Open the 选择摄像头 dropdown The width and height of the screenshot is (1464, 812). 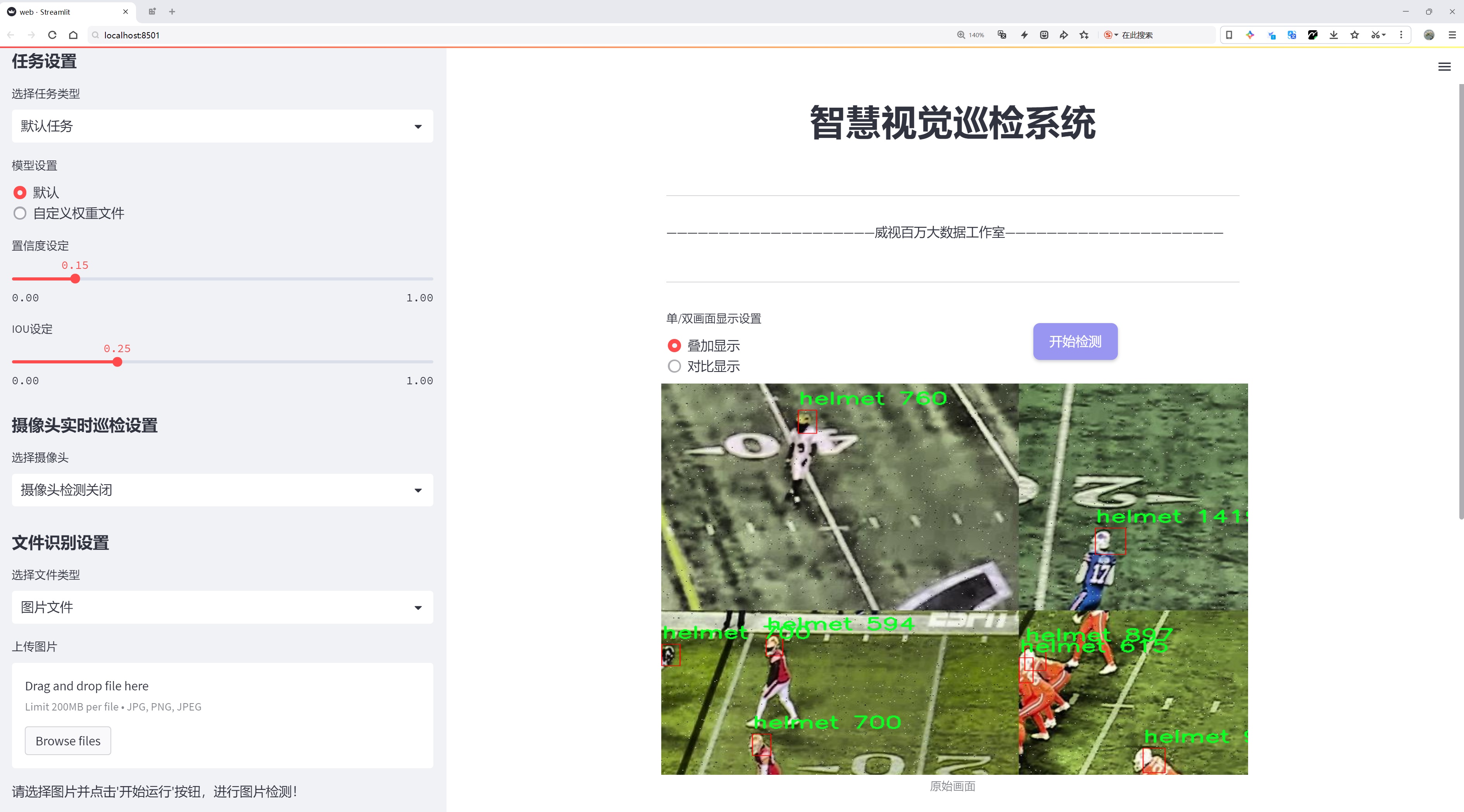click(222, 489)
